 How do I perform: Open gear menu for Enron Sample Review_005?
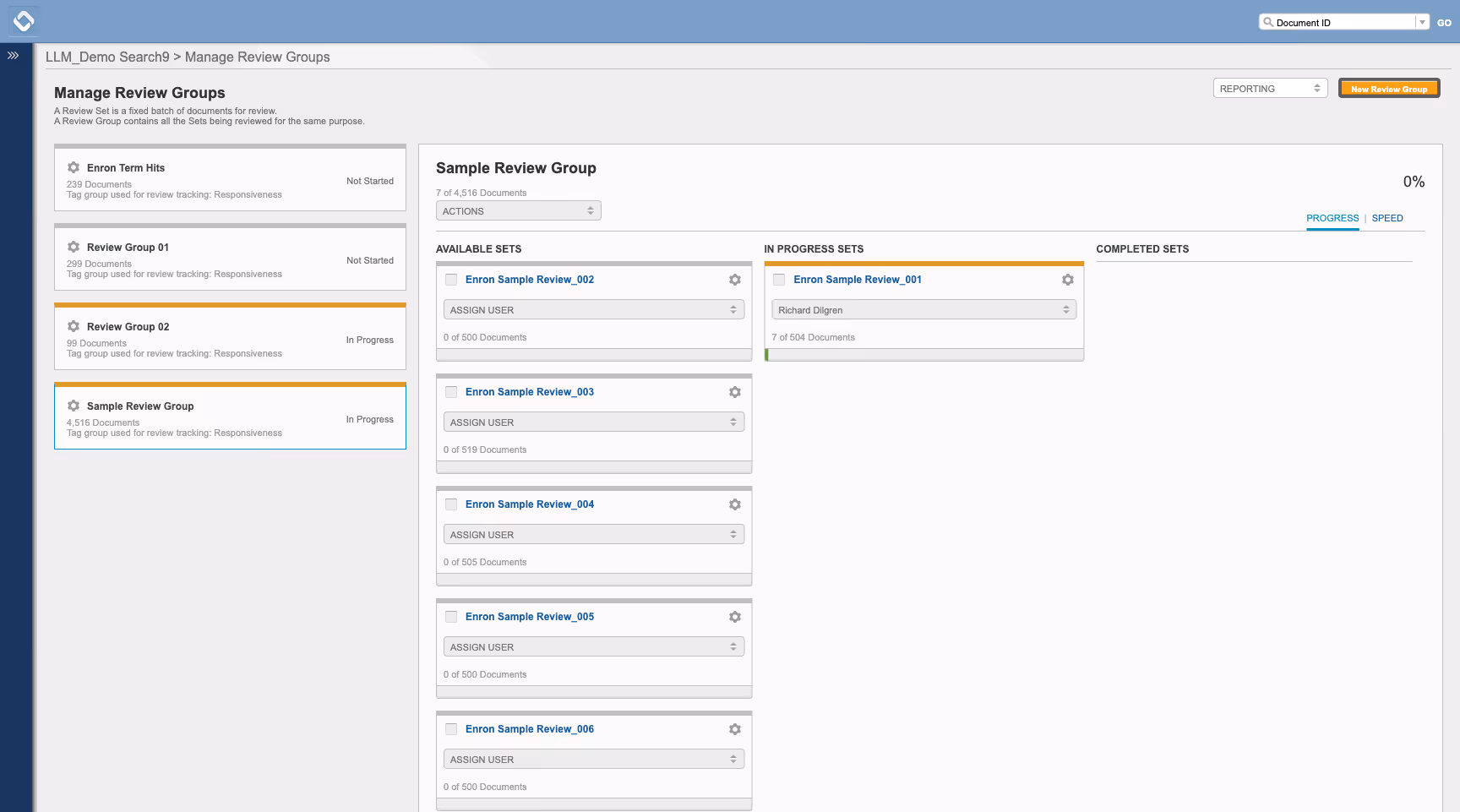tap(735, 617)
